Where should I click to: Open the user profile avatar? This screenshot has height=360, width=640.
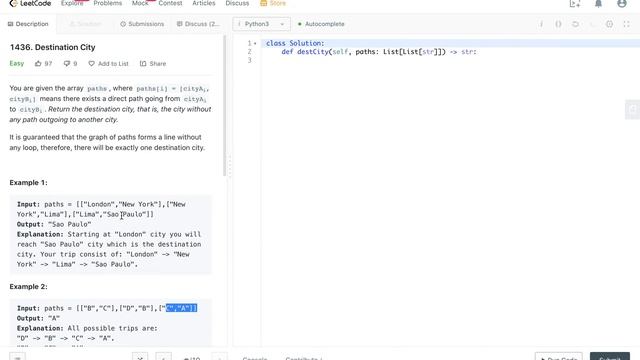point(622,4)
